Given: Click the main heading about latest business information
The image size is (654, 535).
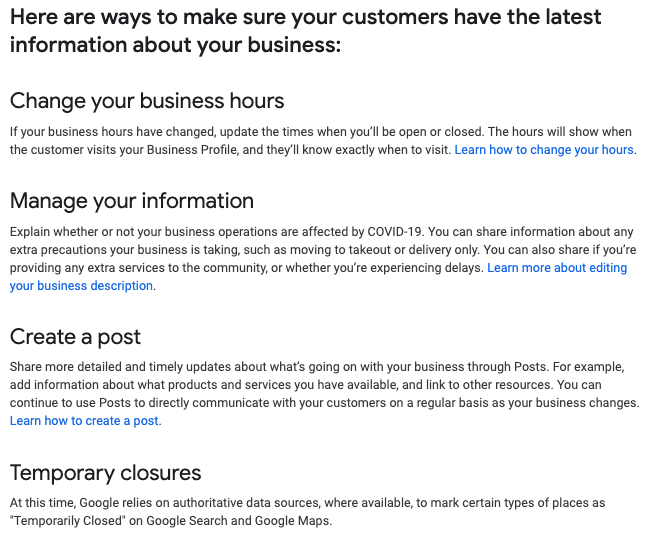Looking at the screenshot, I should click(305, 31).
